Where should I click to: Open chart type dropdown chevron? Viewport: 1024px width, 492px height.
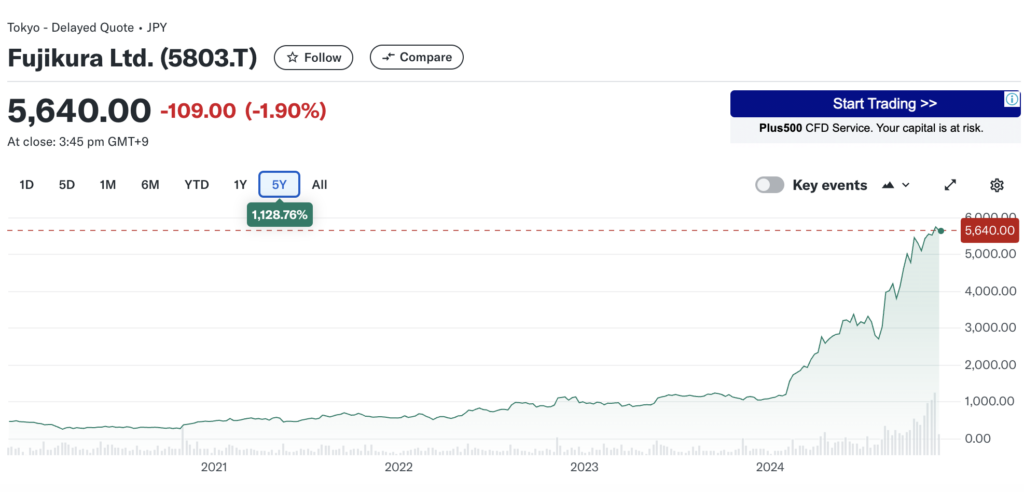pyautogui.click(x=906, y=185)
